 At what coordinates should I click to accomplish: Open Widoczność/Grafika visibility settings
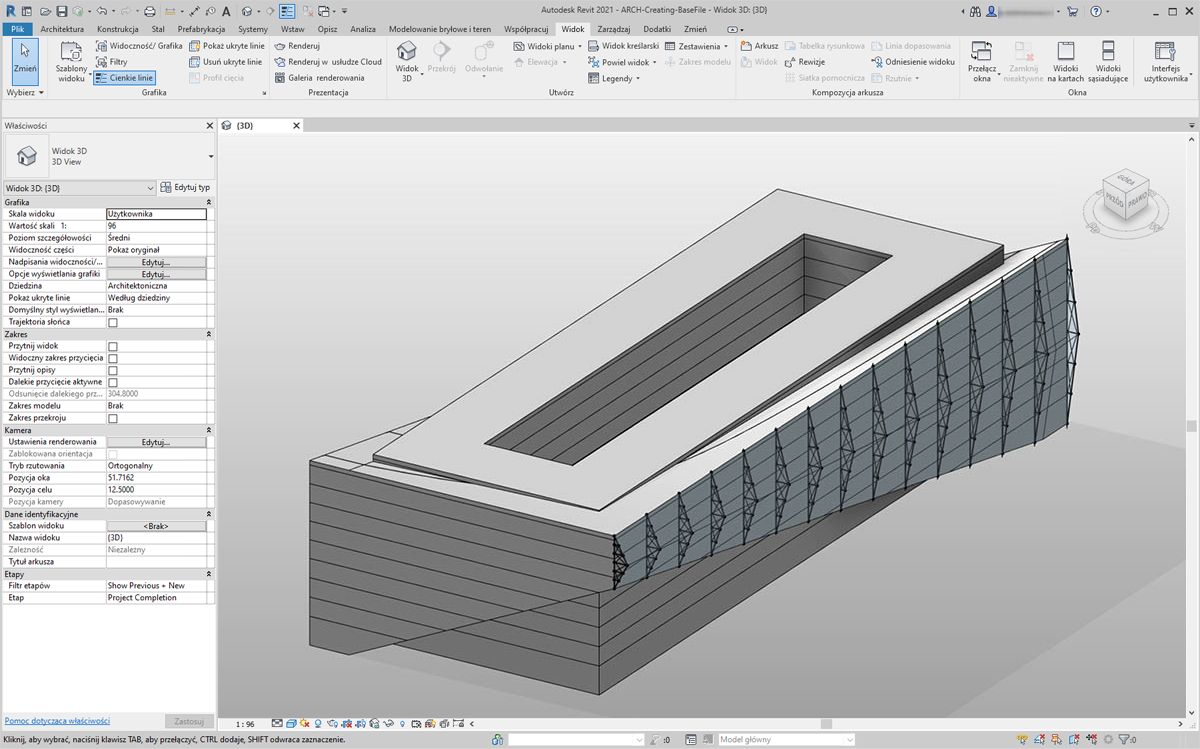[138, 46]
